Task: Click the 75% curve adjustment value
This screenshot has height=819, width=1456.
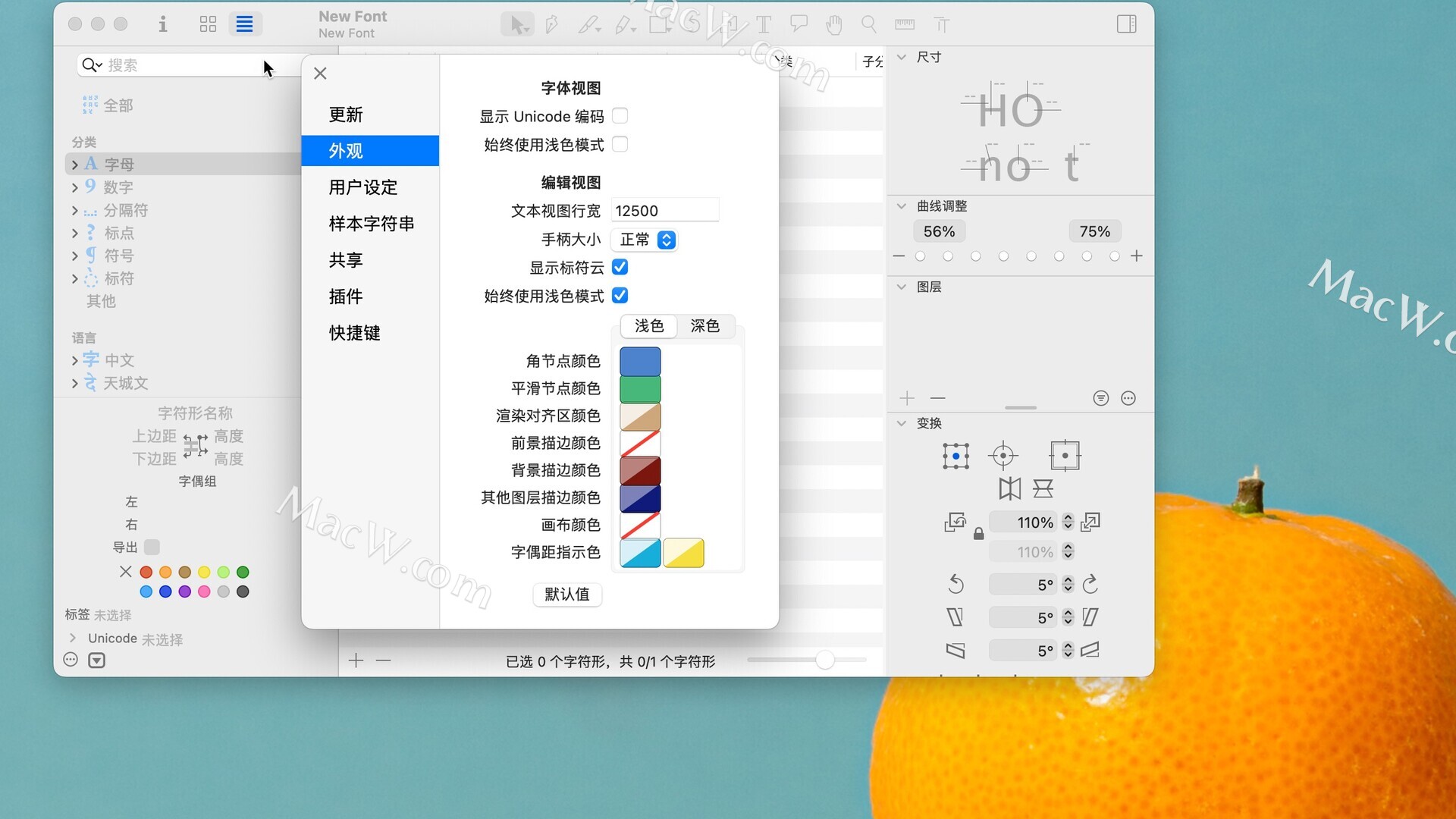Action: (1094, 231)
